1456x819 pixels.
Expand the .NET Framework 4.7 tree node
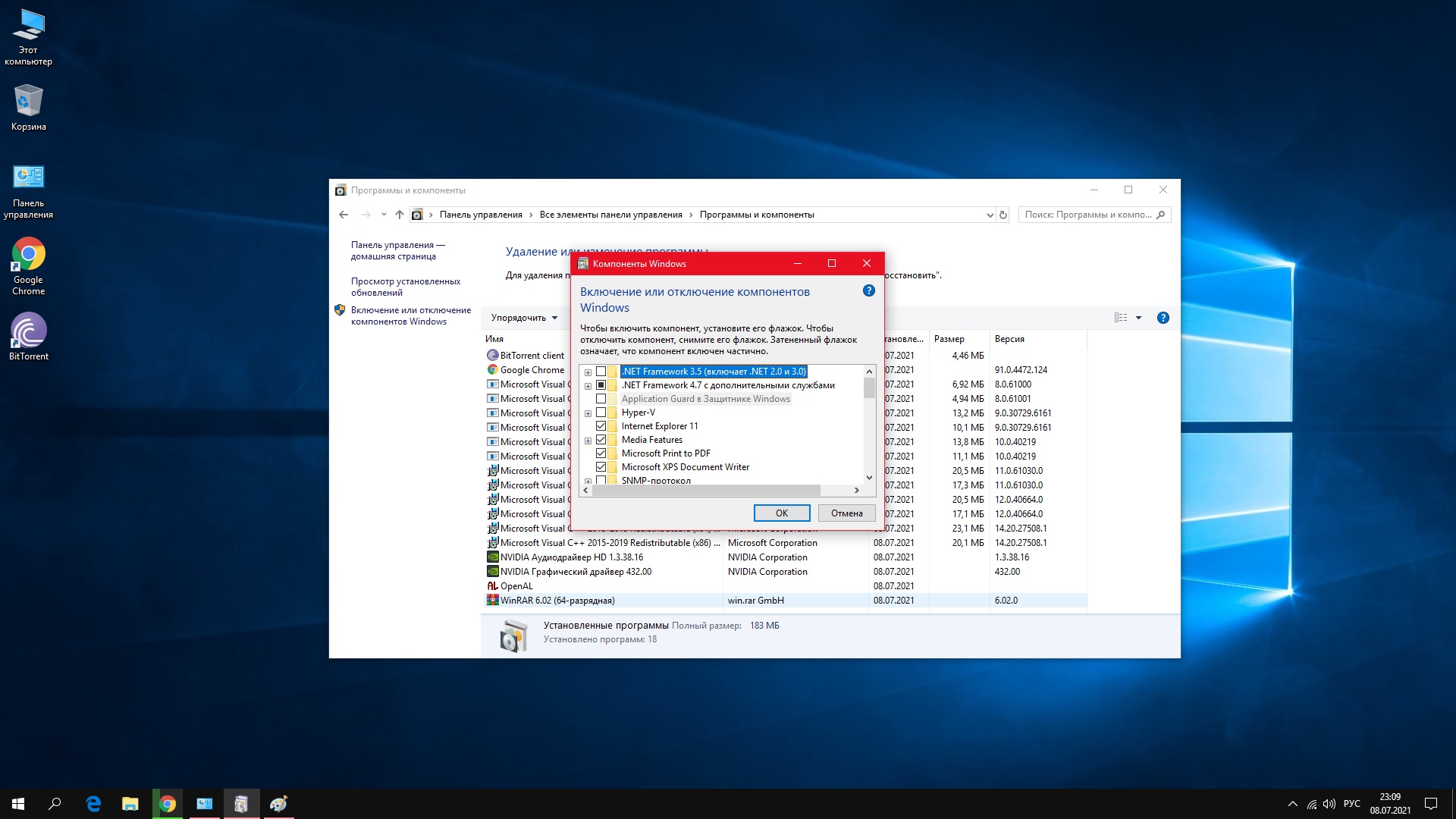point(588,386)
